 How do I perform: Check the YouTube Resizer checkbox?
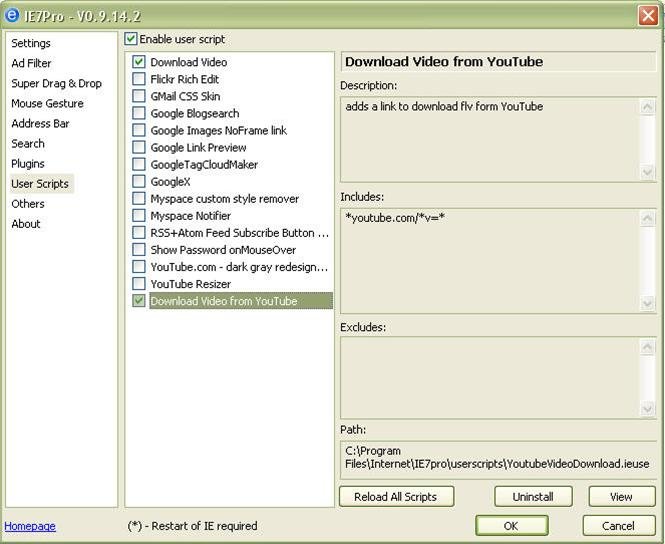(139, 284)
